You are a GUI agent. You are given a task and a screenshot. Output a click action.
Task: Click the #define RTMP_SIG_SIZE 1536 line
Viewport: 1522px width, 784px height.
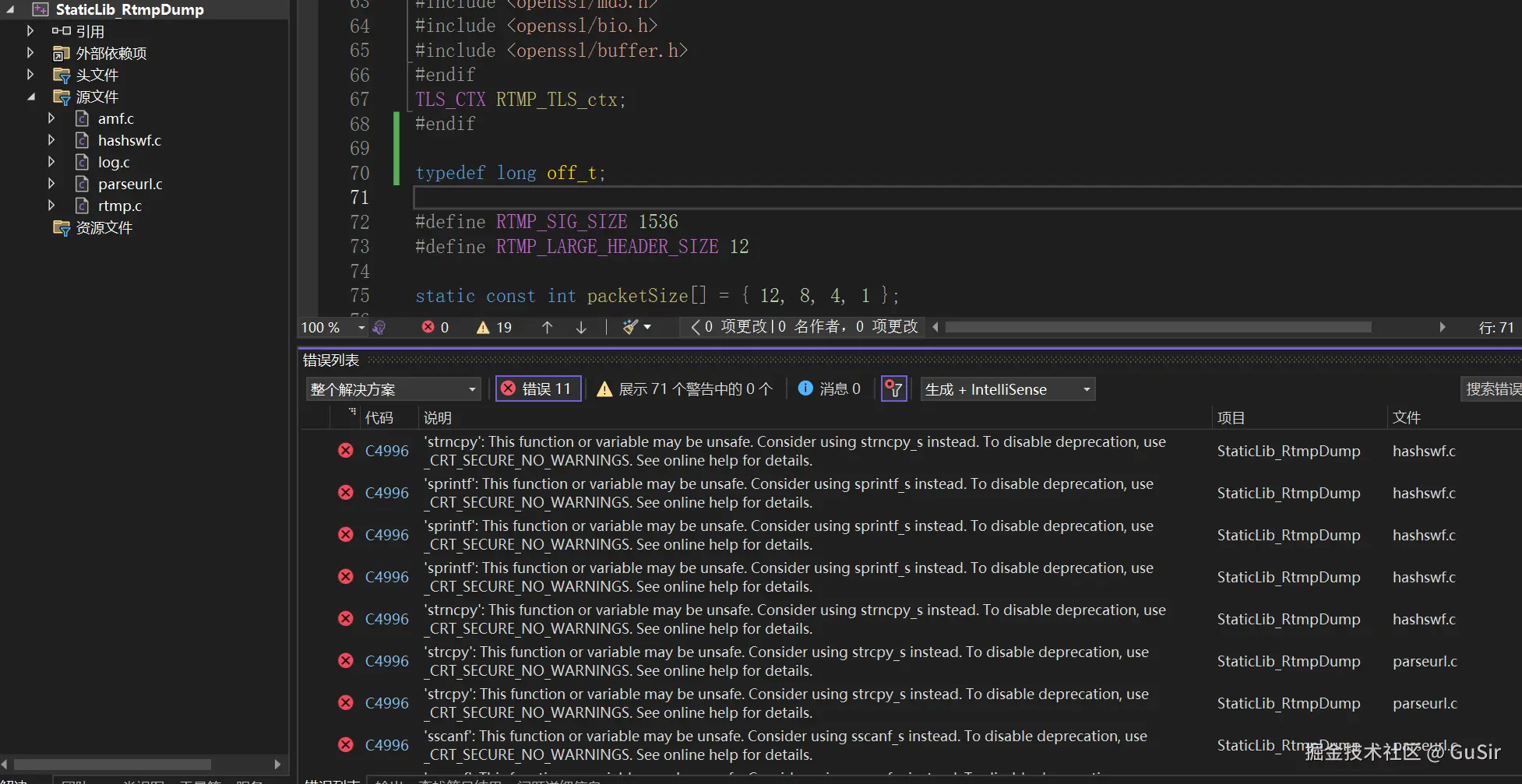547,222
